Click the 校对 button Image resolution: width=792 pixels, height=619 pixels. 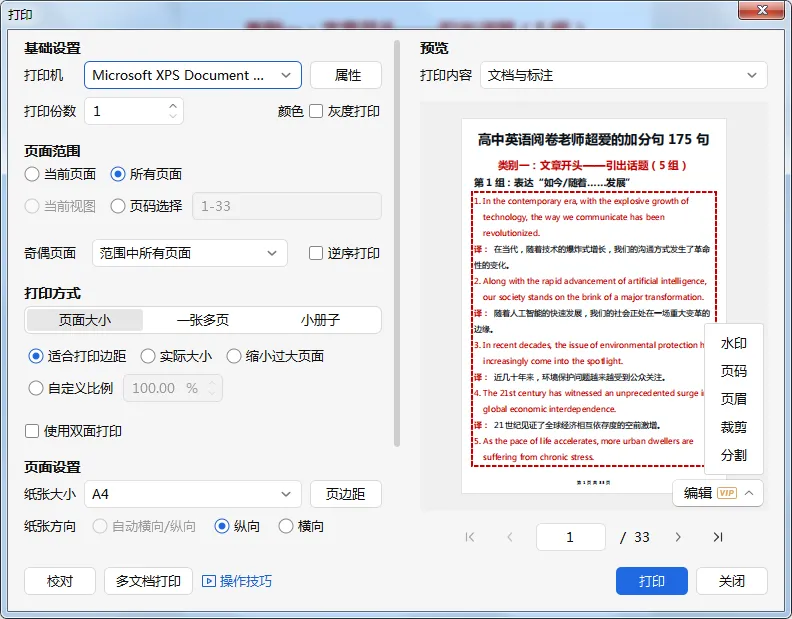point(60,581)
